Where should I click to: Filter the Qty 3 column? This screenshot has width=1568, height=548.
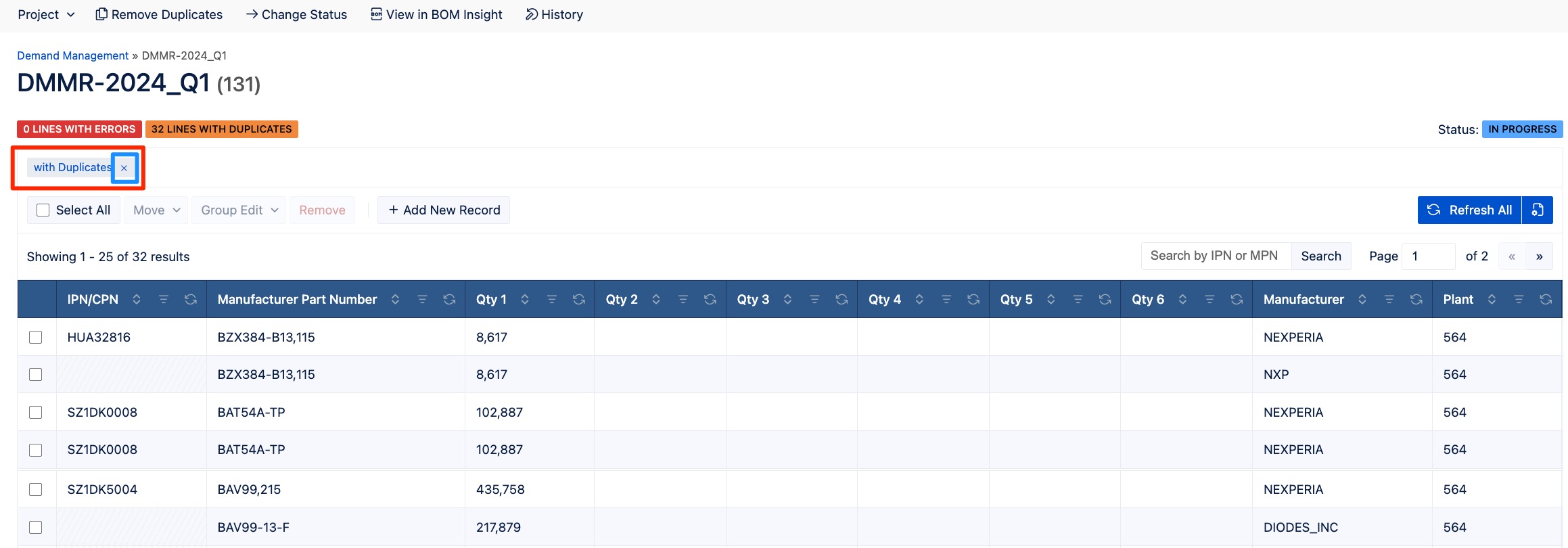814,299
